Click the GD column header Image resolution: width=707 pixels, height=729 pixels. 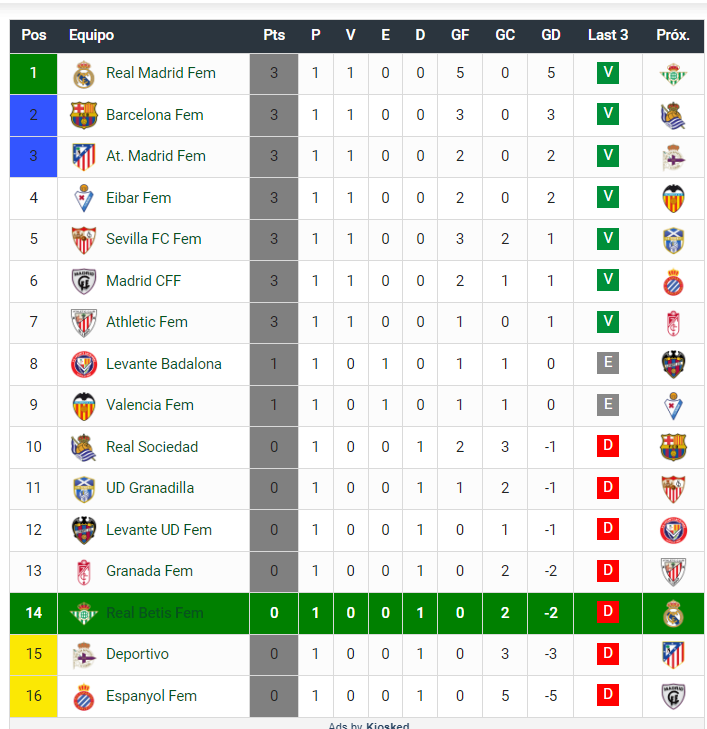tap(551, 35)
